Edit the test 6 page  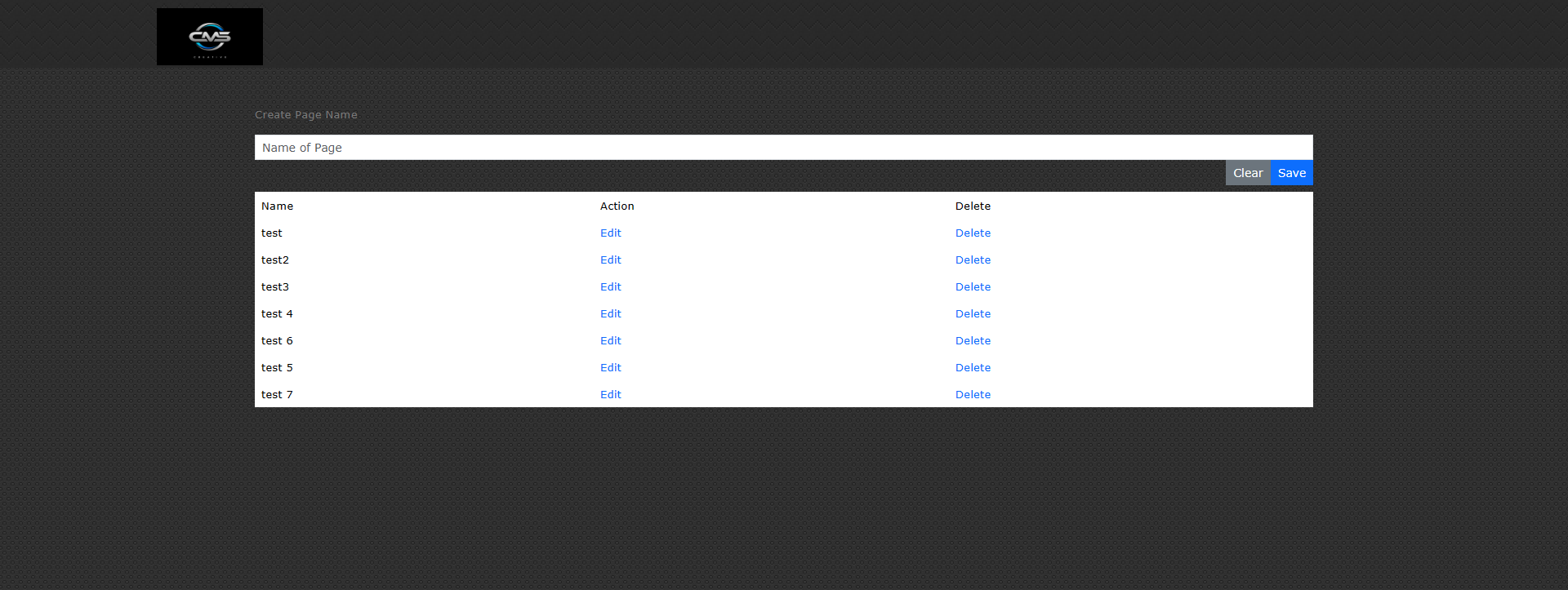pyautogui.click(x=610, y=341)
